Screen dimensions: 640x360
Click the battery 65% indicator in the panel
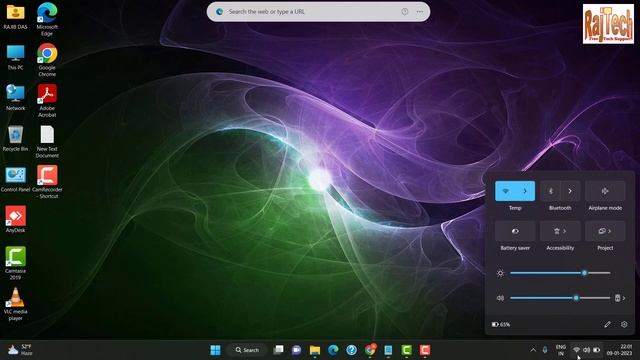tap(501, 324)
